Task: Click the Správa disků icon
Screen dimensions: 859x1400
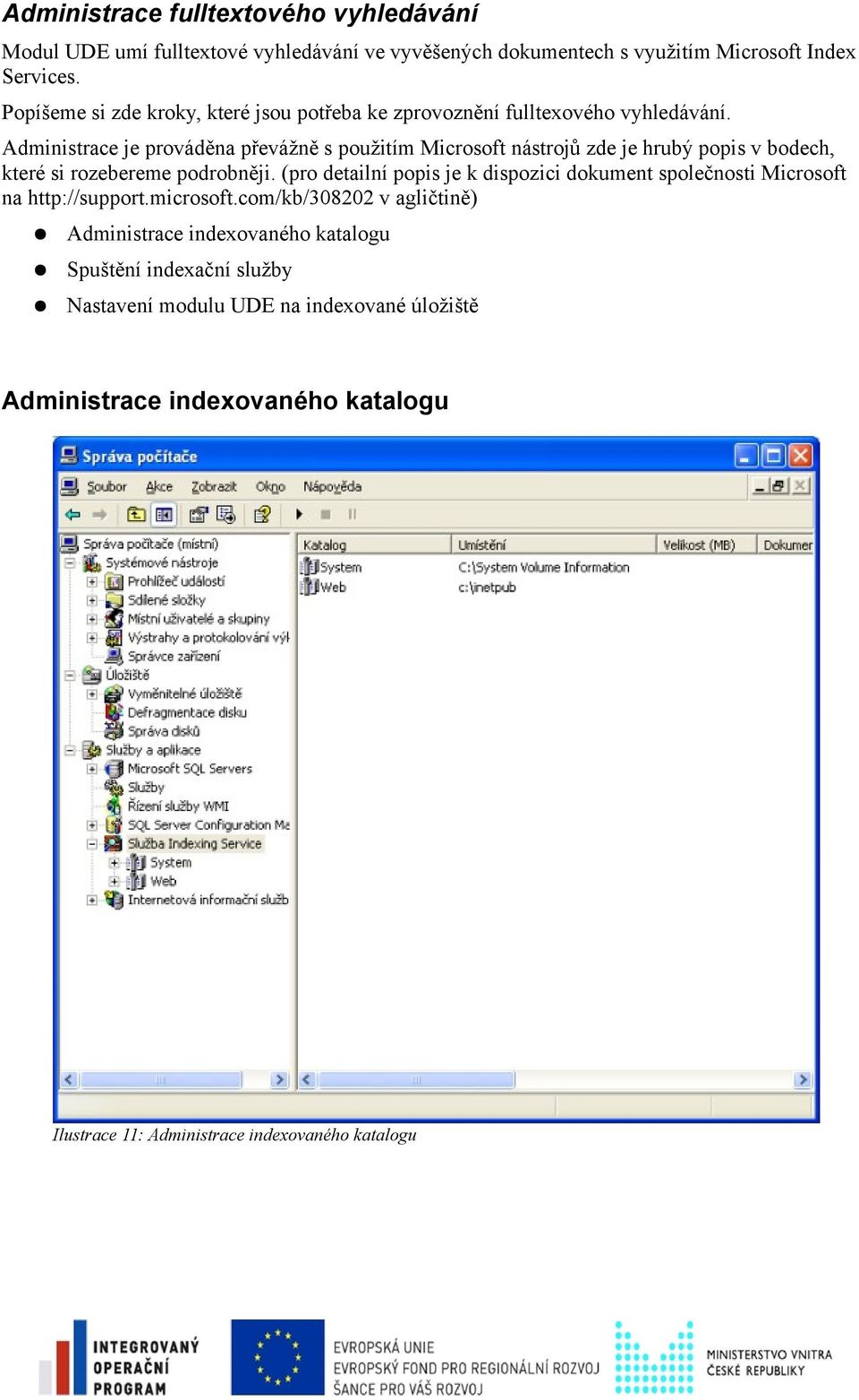Action: (115, 731)
